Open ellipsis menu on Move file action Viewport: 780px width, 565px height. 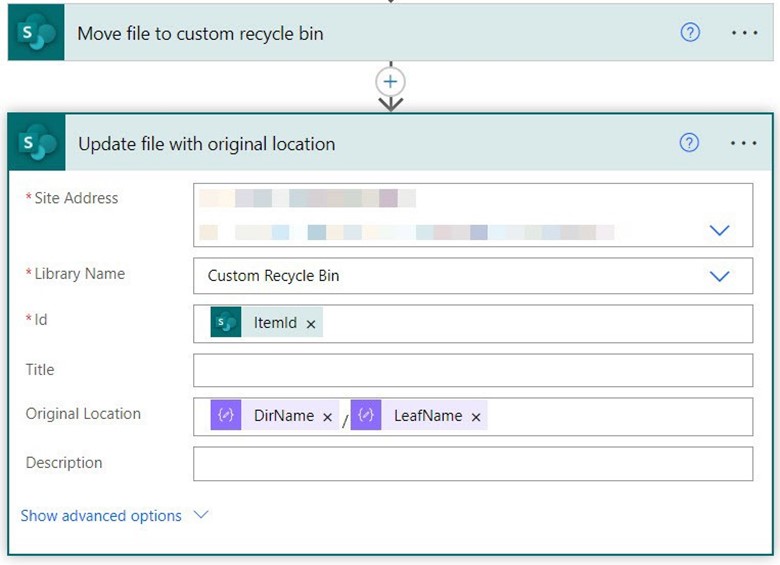coord(744,33)
